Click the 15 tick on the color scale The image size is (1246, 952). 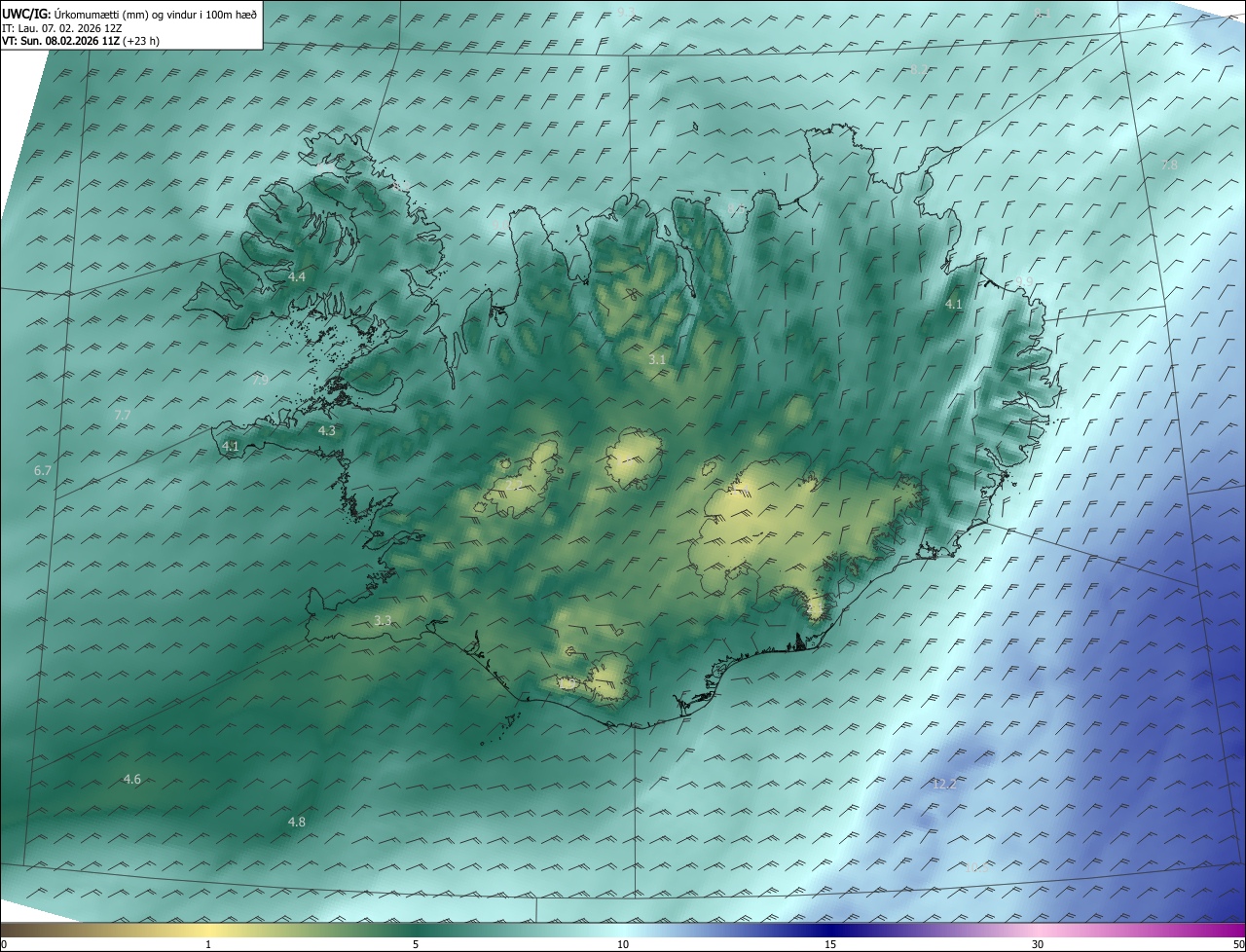click(830, 944)
